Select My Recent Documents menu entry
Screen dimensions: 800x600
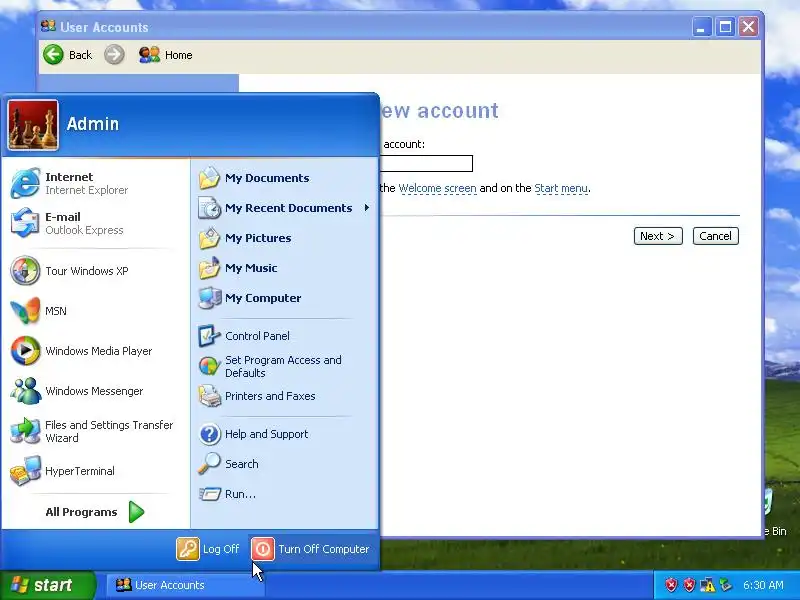[284, 208]
